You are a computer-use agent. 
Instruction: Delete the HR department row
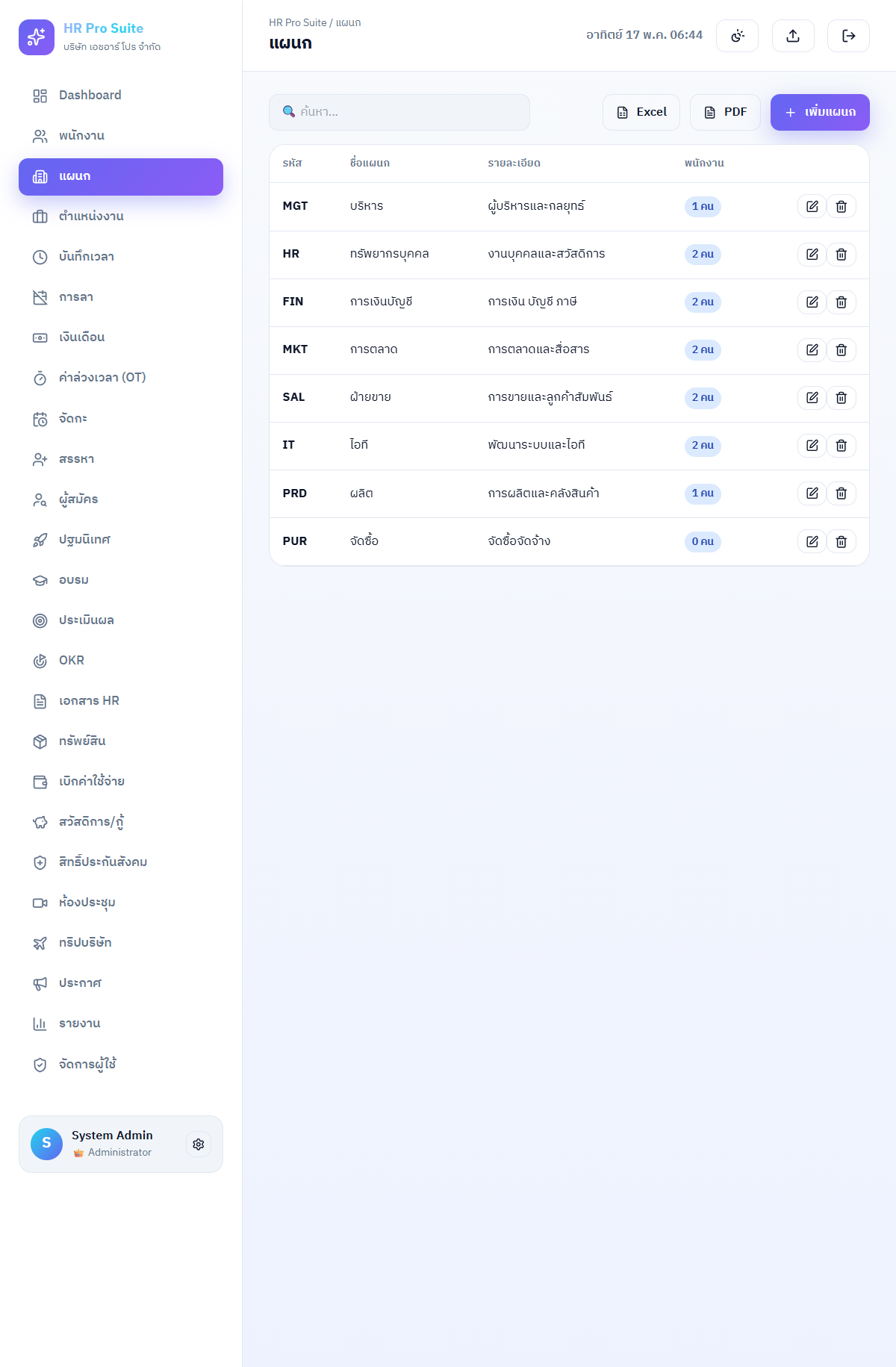(841, 255)
